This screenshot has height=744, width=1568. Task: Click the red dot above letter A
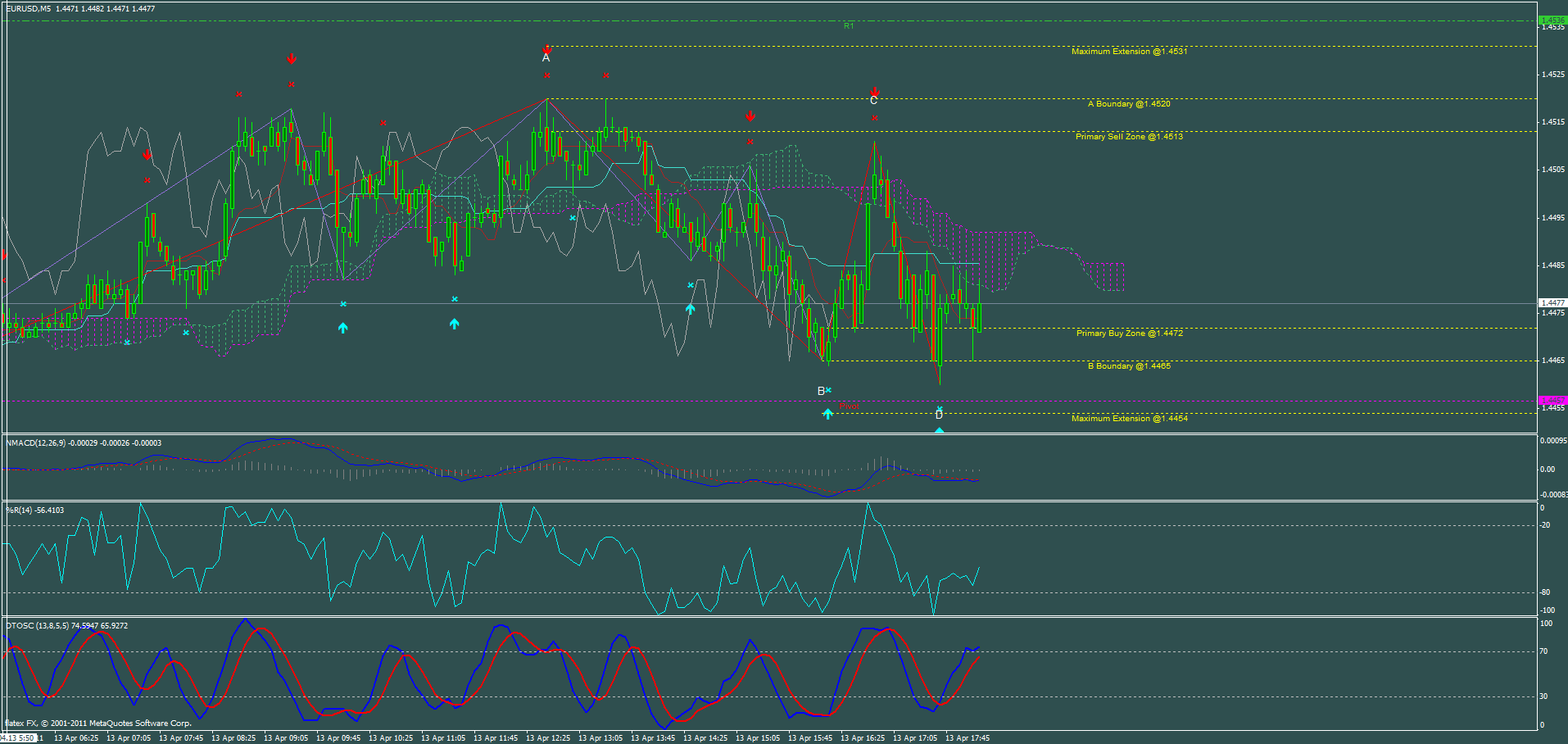coord(547,45)
